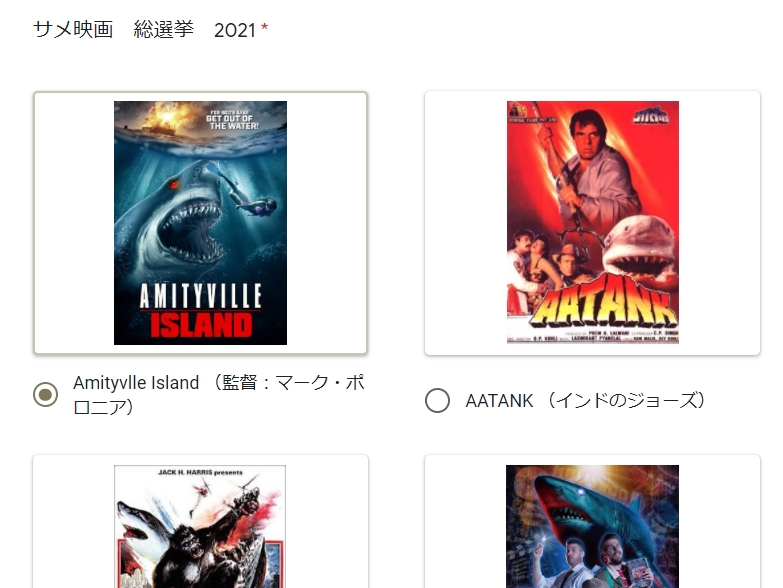Click the man holding a trident in AATANK poster

pos(597,175)
